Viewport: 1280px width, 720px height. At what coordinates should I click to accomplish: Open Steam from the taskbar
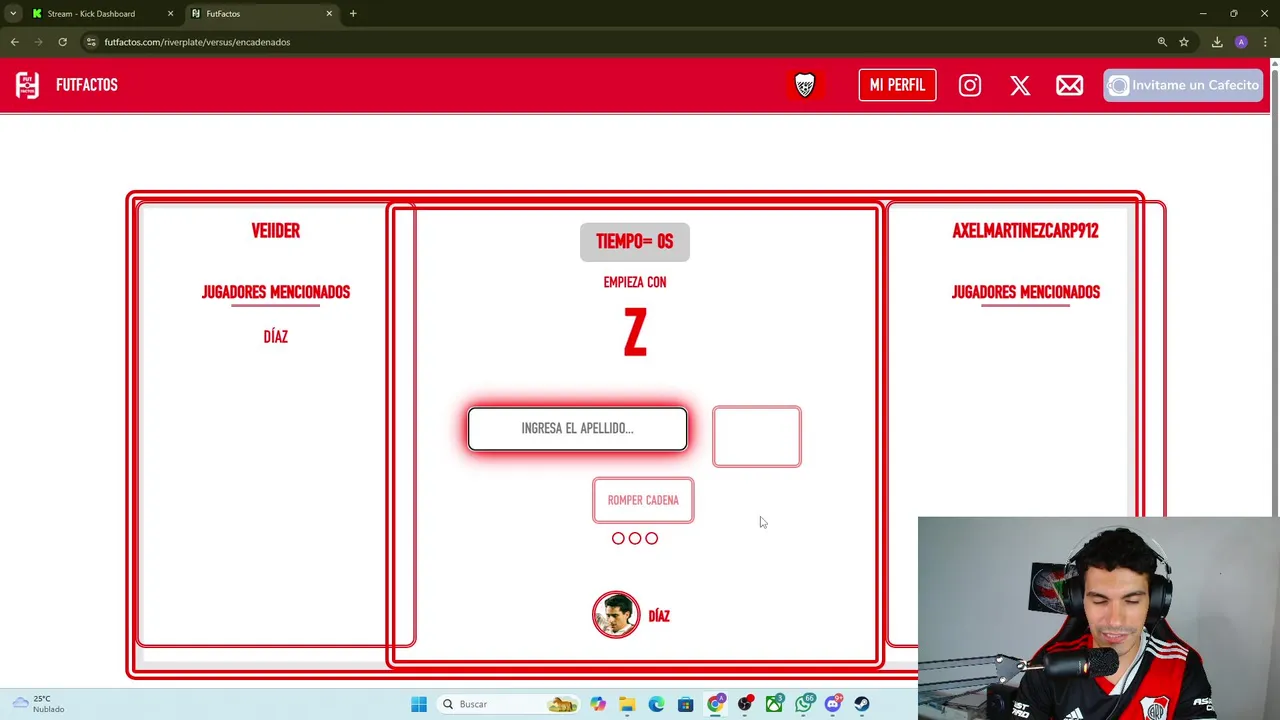coord(862,704)
